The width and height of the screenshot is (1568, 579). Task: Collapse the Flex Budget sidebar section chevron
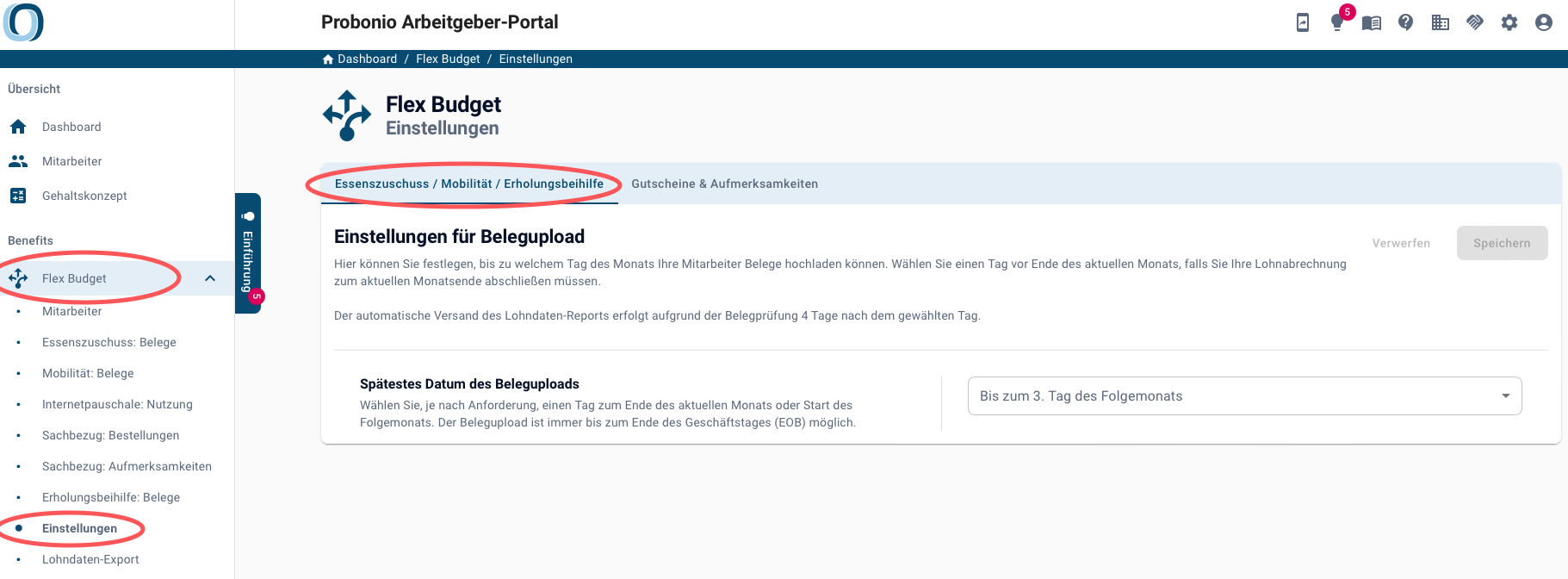click(x=210, y=278)
